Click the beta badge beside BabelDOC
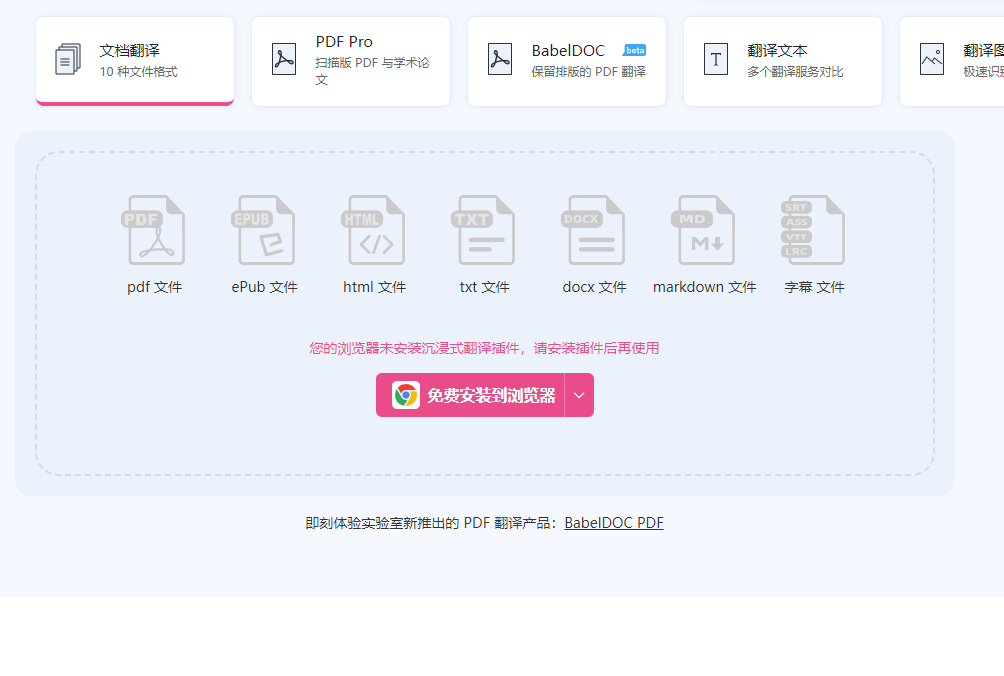This screenshot has height=676, width=1004. 634,50
